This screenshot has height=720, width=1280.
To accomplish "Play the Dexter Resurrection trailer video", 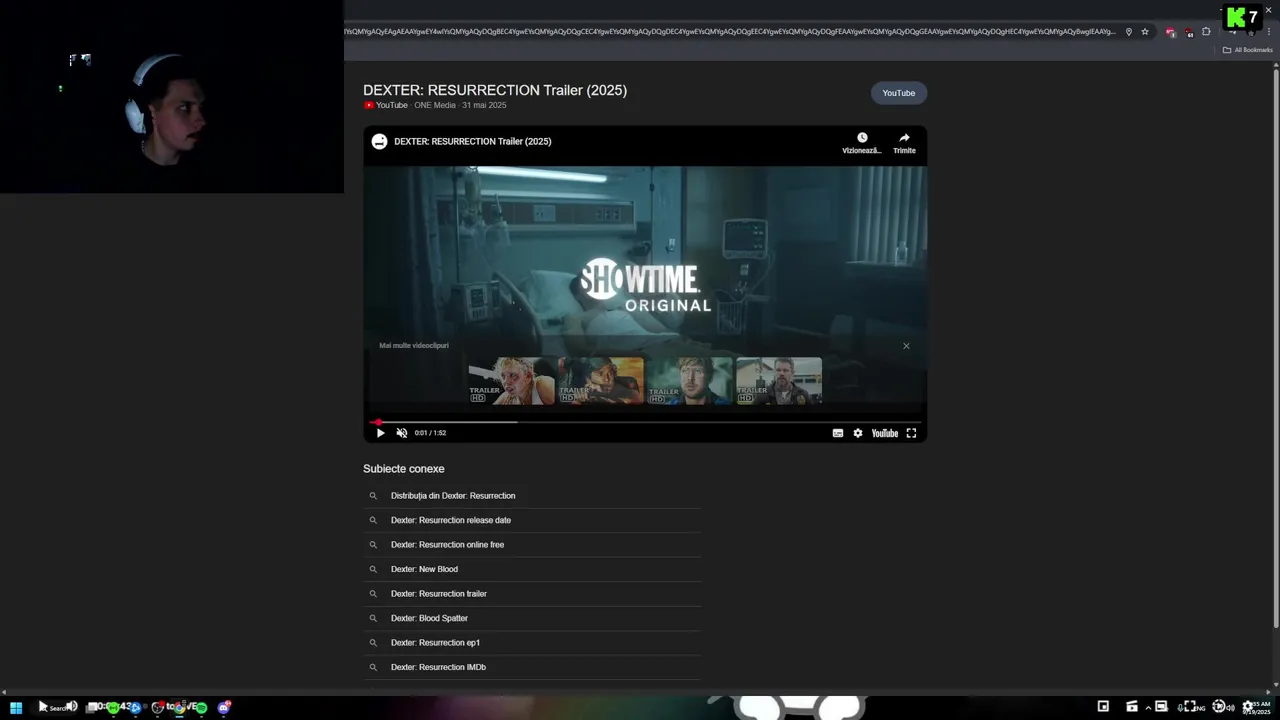I will tap(380, 433).
